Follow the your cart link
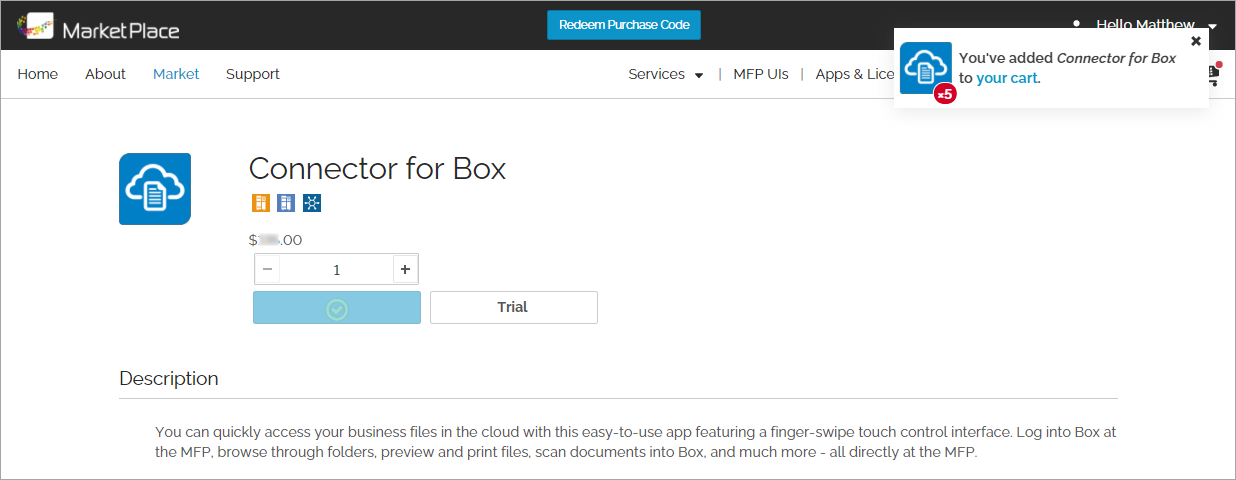The height and width of the screenshot is (480, 1236). [1007, 78]
